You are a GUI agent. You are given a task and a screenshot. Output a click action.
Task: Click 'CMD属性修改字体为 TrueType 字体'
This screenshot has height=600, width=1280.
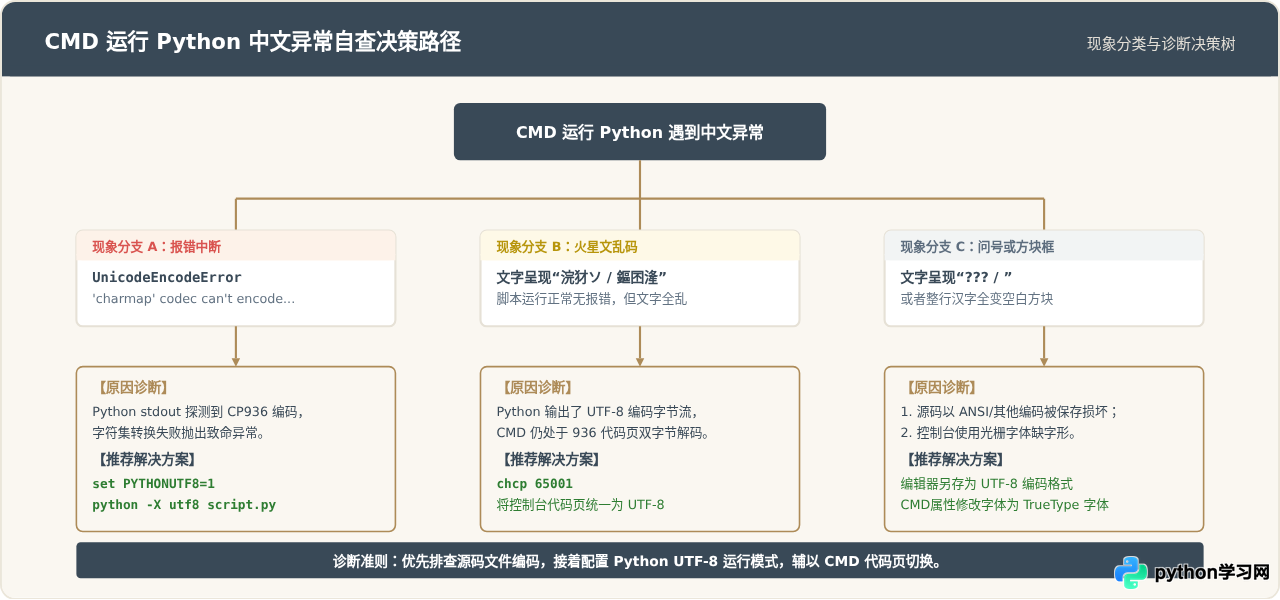(x=1005, y=505)
